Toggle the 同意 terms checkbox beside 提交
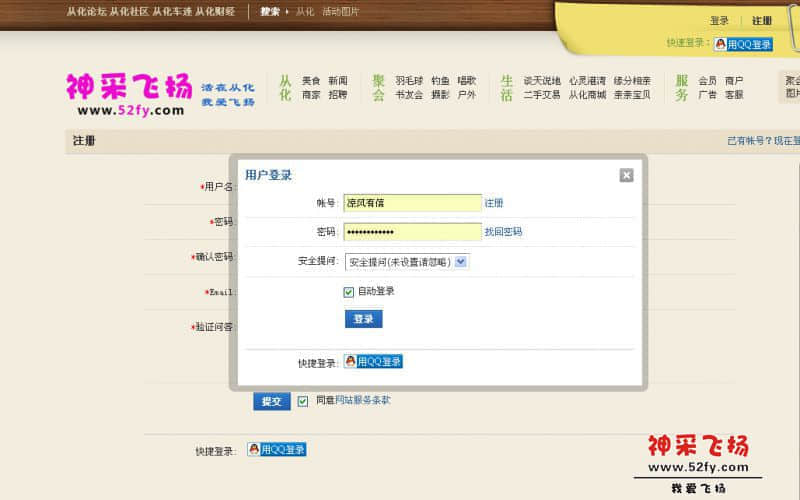The width and height of the screenshot is (800, 500). tap(303, 401)
